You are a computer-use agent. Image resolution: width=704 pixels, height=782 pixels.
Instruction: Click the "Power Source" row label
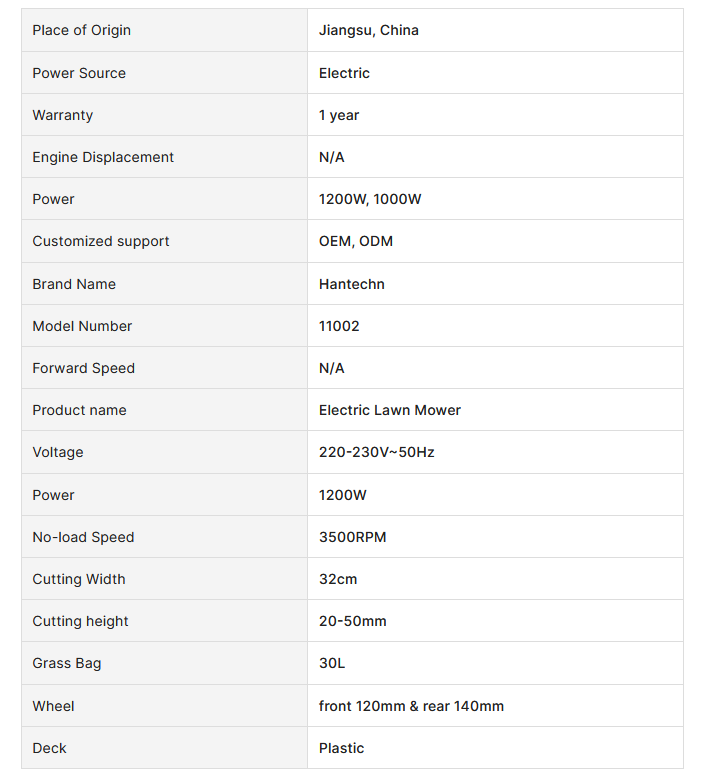tap(79, 73)
